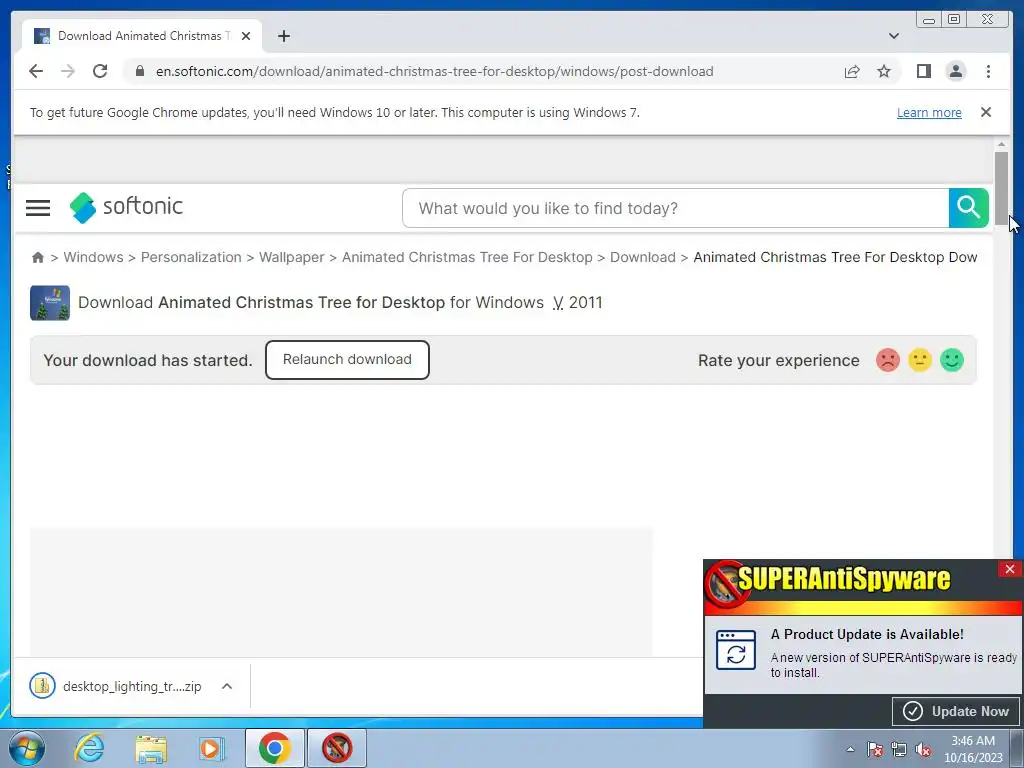Submit search with the magnifier button

pos(968,208)
